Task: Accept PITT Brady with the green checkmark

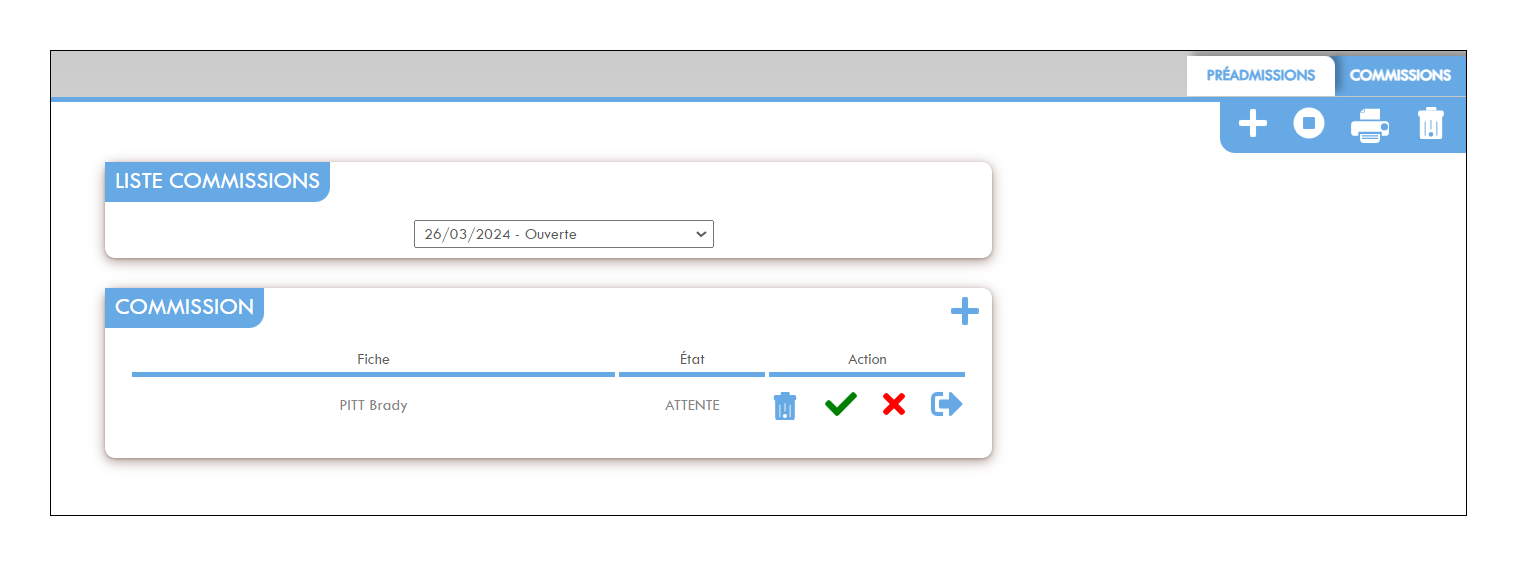Action: click(x=841, y=404)
